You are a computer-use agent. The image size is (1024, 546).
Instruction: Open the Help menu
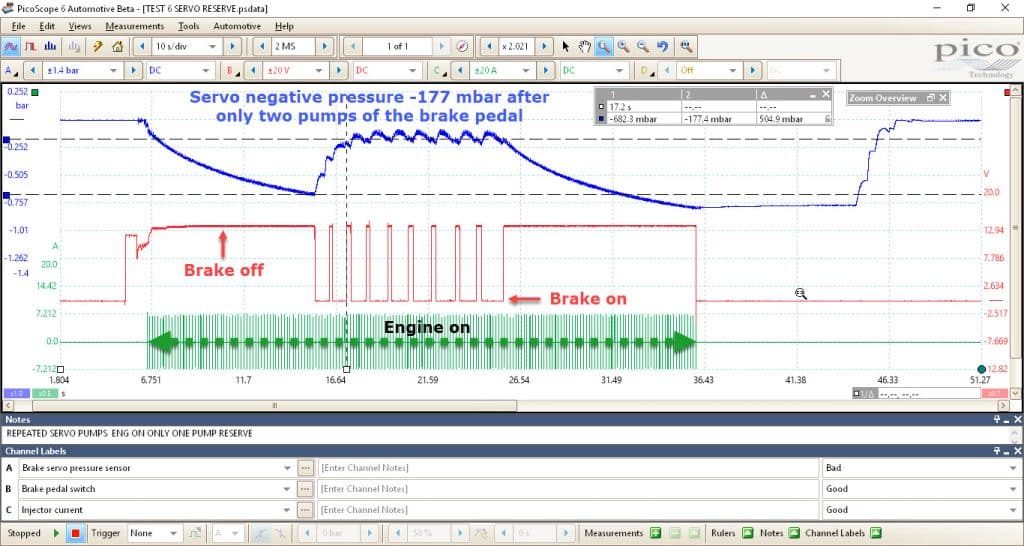click(284, 26)
